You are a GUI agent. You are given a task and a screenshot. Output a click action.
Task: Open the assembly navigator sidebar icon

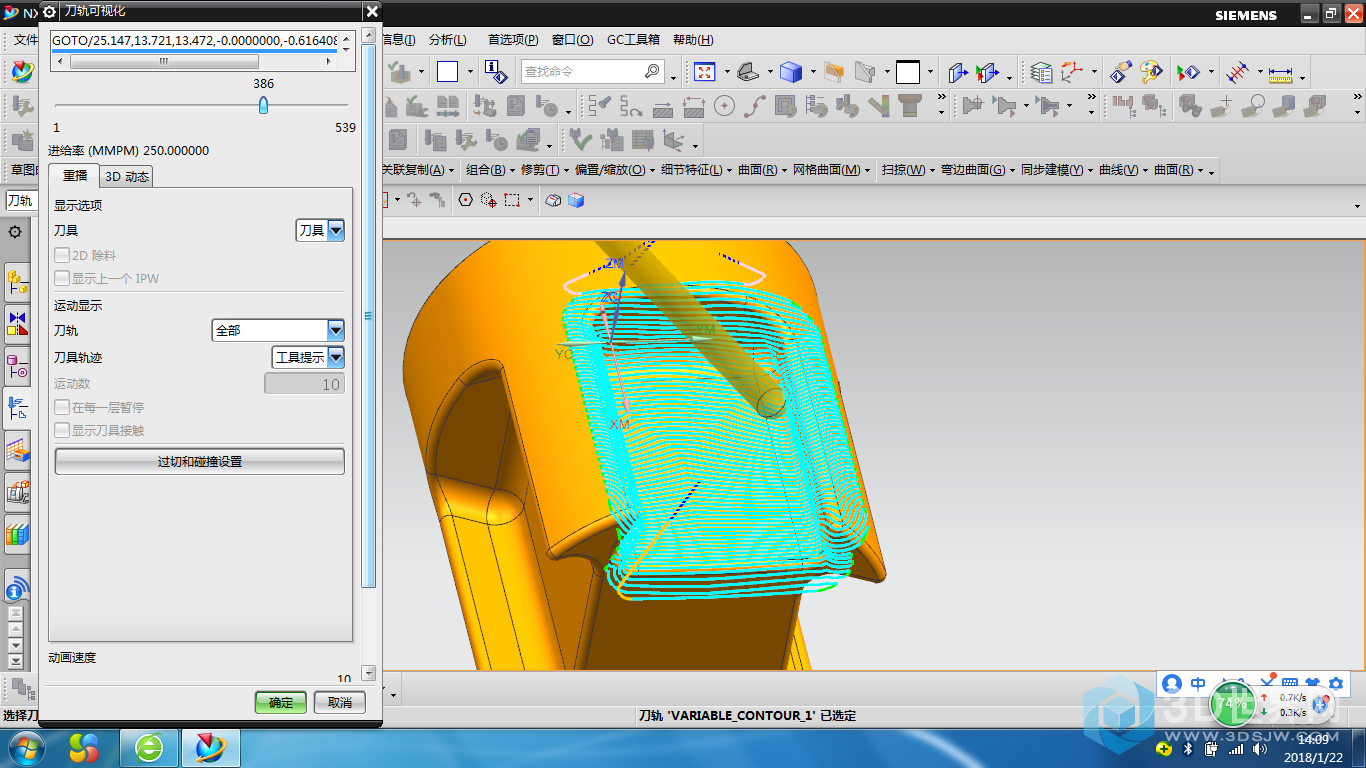[x=17, y=284]
